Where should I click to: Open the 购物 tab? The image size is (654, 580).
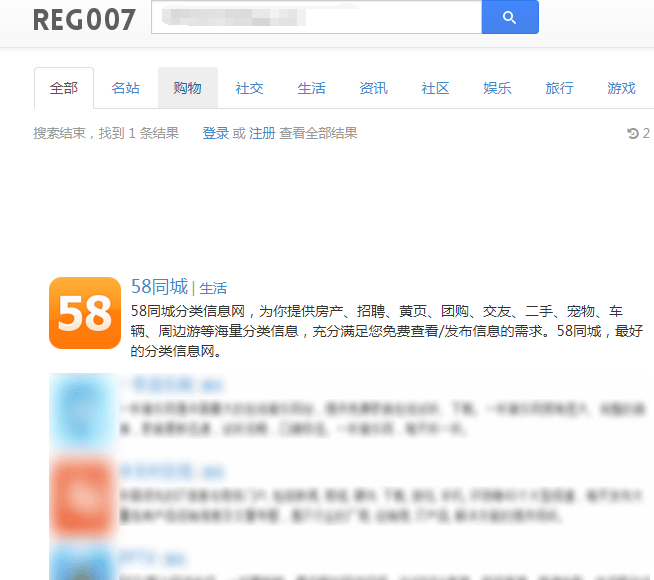tap(188, 88)
